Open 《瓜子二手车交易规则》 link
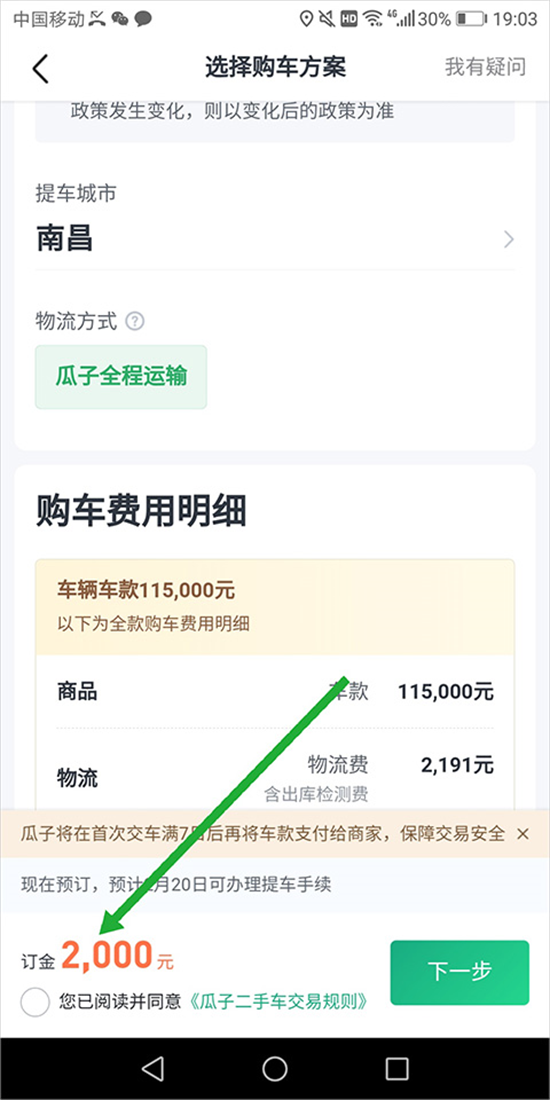Viewport: 550px width, 1100px height. [278, 1002]
